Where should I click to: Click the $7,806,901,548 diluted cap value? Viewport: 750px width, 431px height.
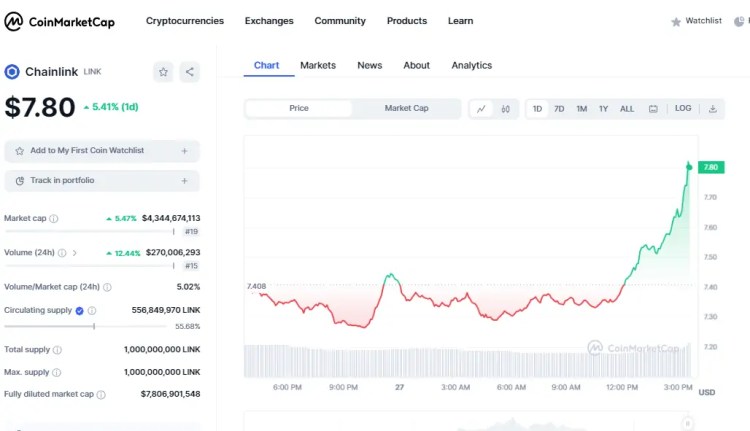(x=170, y=394)
